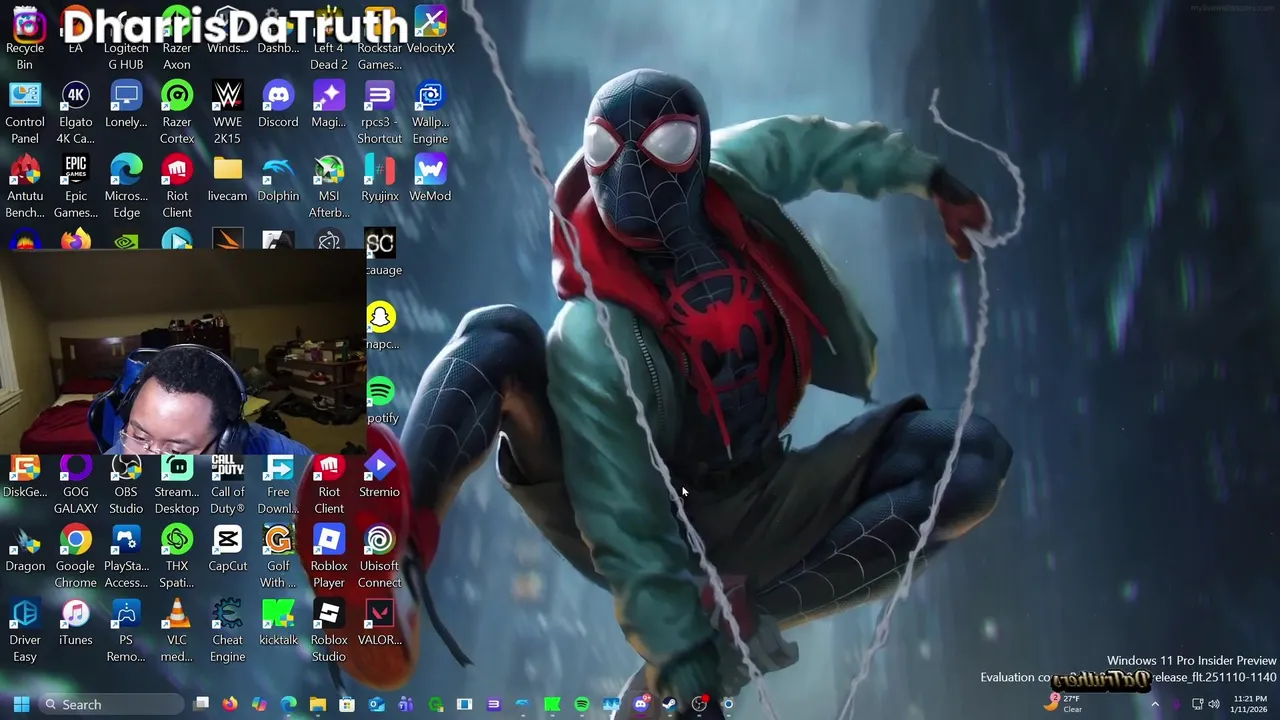
Task: Launch VLC media player desktop icon
Action: point(177,631)
